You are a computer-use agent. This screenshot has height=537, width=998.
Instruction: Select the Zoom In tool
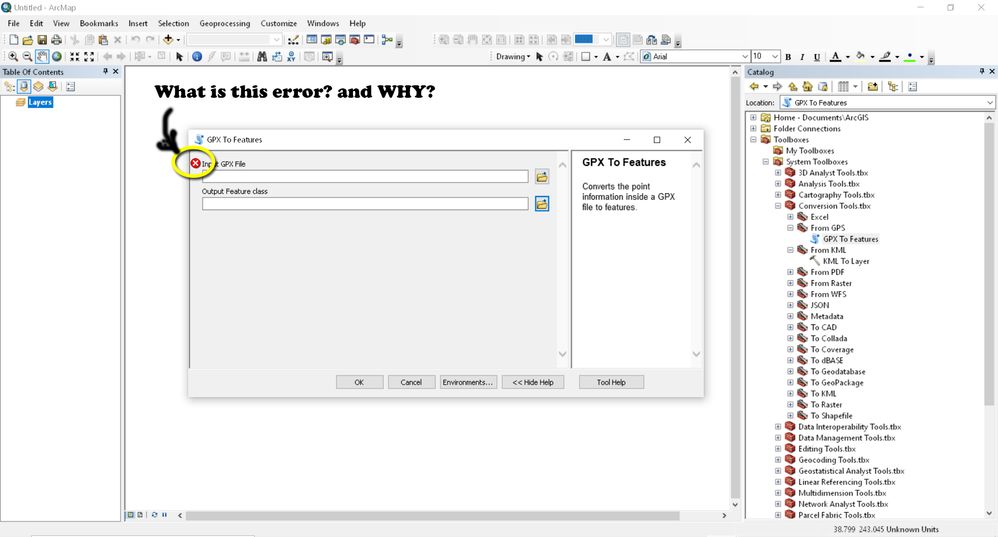(13, 57)
